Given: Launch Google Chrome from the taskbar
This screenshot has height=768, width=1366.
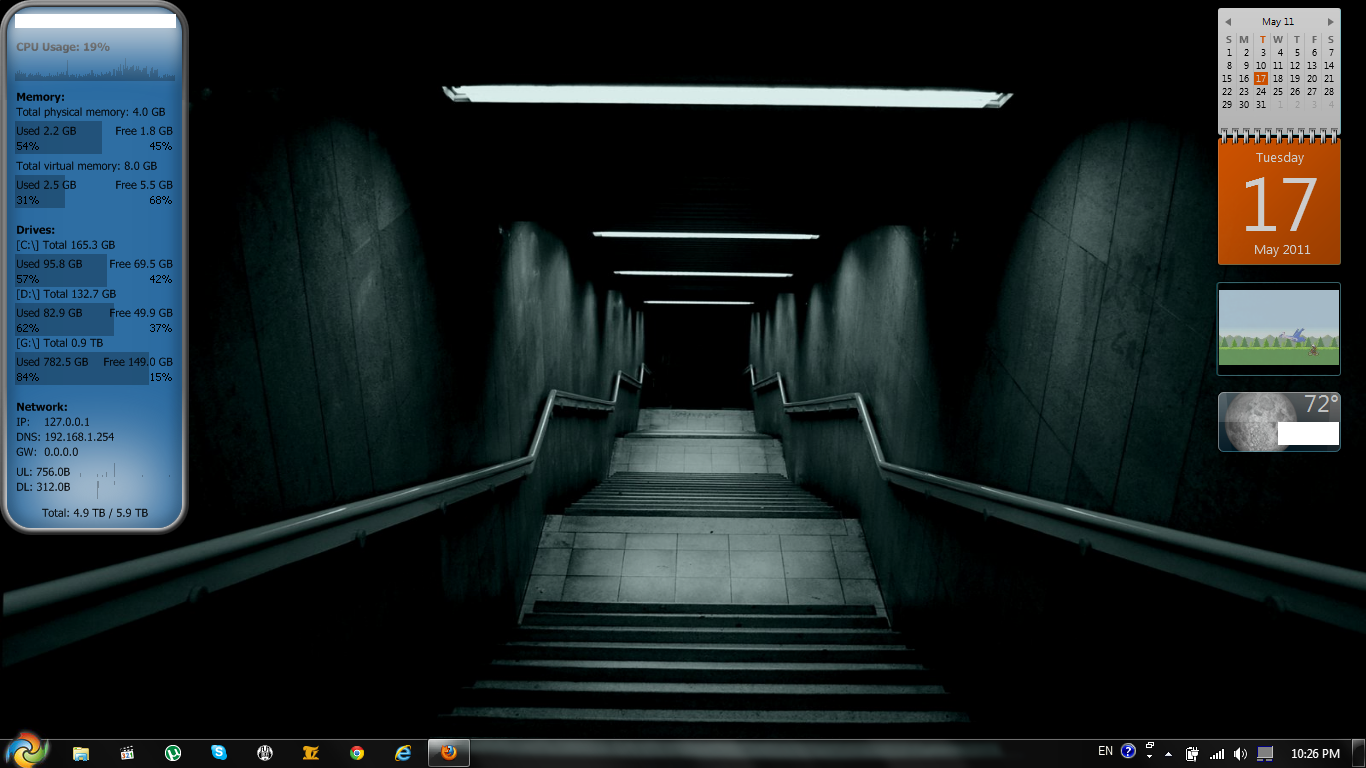Looking at the screenshot, I should click(357, 753).
